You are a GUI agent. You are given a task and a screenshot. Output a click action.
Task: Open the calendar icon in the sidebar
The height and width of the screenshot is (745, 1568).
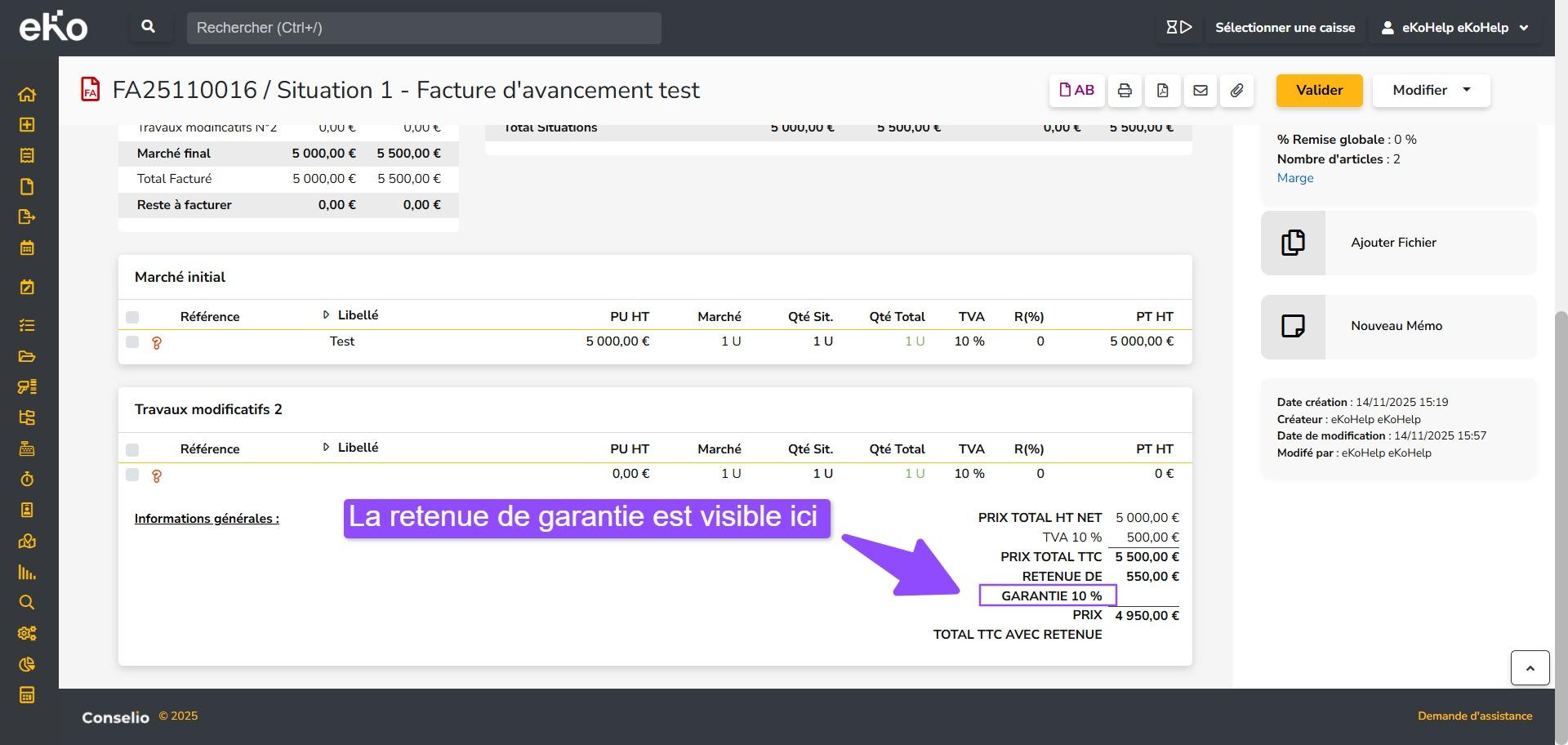pos(27,248)
